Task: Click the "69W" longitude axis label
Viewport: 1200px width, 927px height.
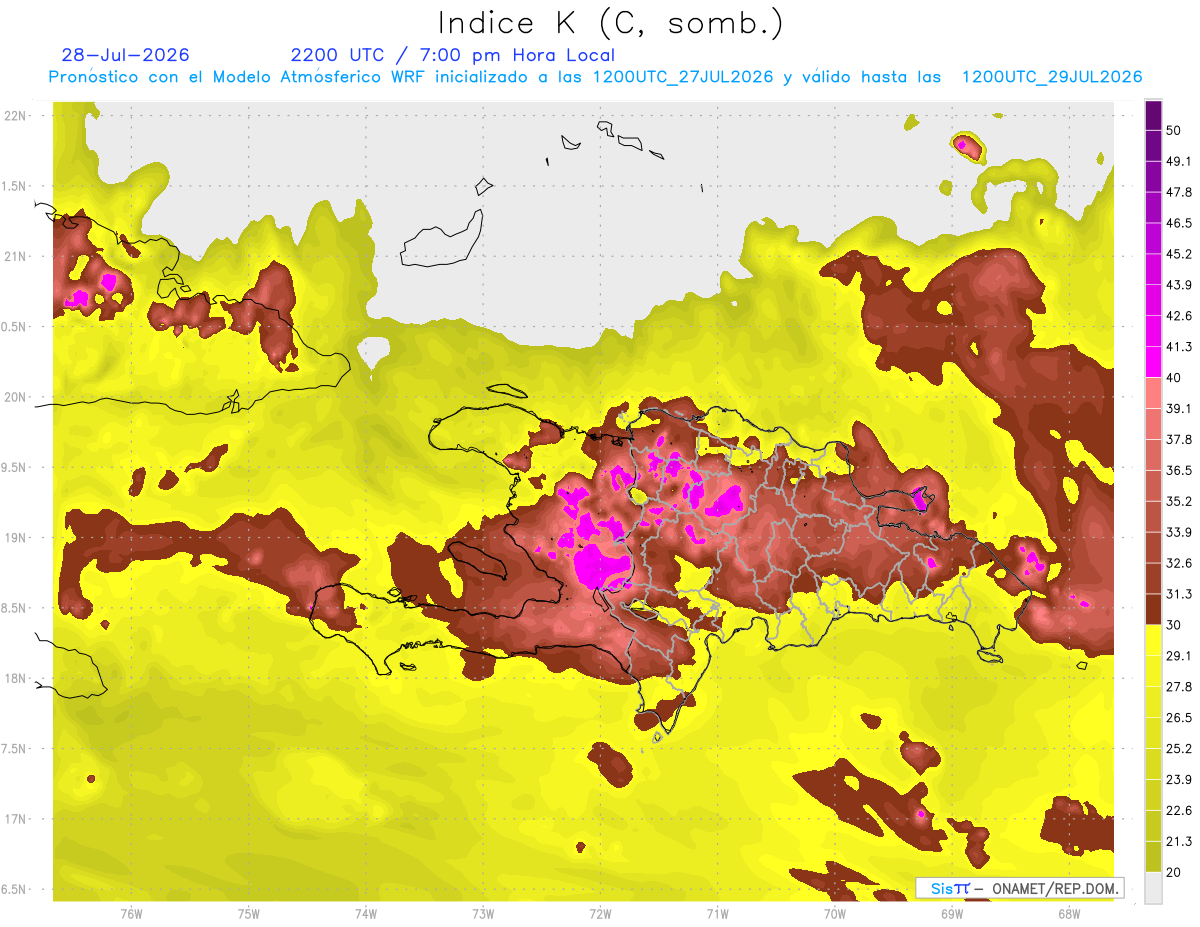Action: (x=952, y=913)
